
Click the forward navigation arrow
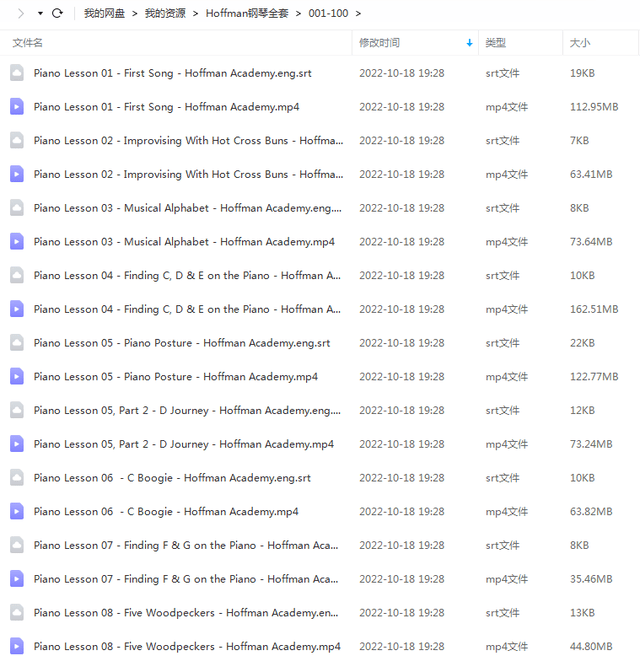point(20,13)
